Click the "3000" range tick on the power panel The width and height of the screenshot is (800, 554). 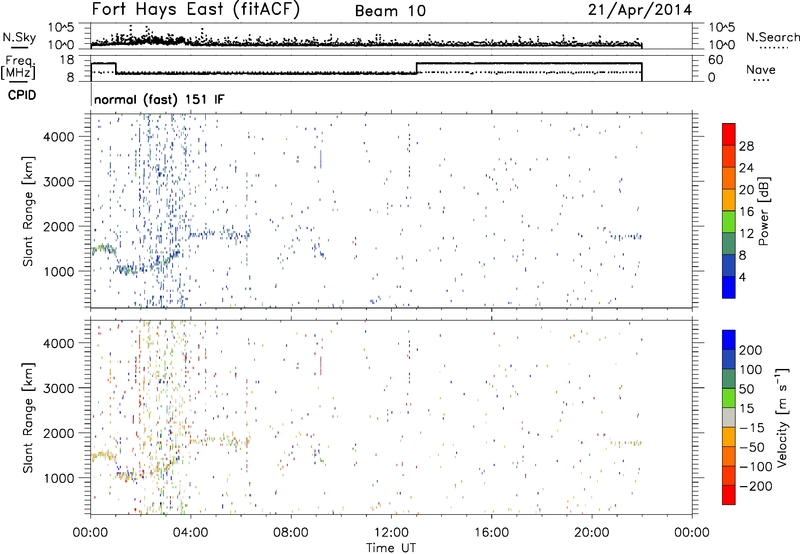pyautogui.click(x=58, y=182)
